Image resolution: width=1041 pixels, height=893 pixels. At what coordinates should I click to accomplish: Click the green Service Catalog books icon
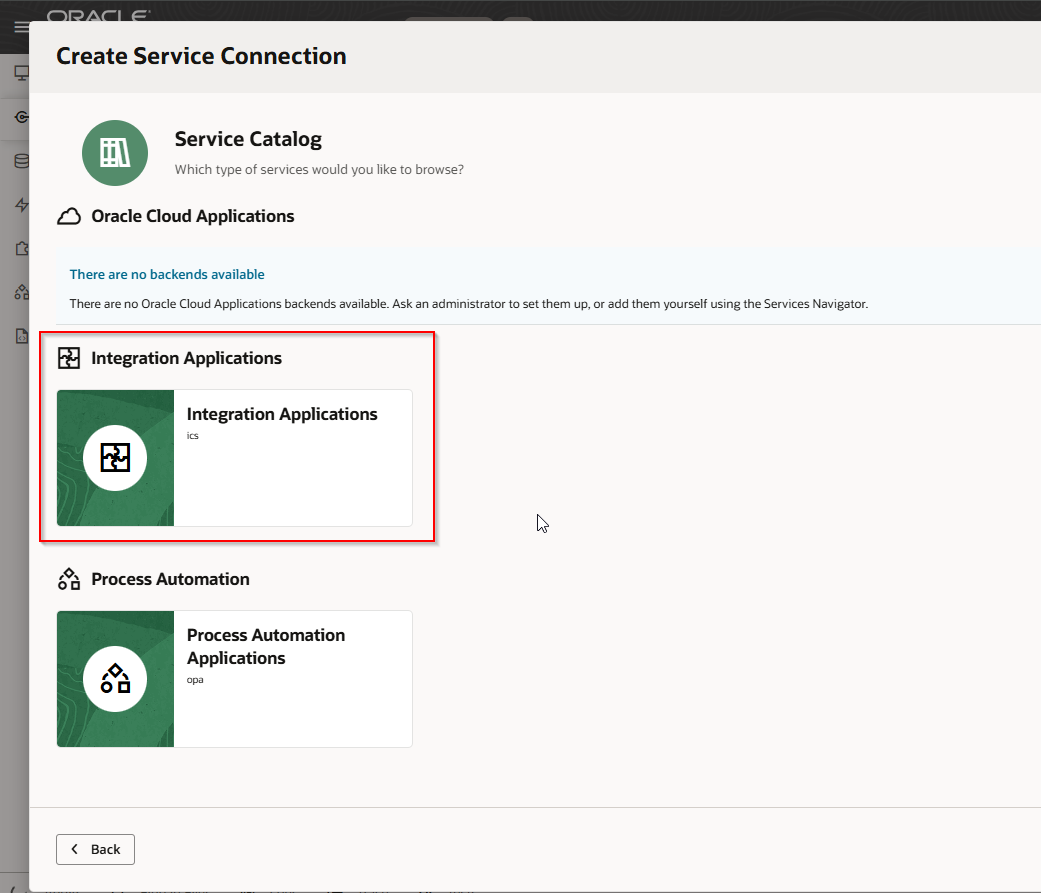(x=115, y=153)
